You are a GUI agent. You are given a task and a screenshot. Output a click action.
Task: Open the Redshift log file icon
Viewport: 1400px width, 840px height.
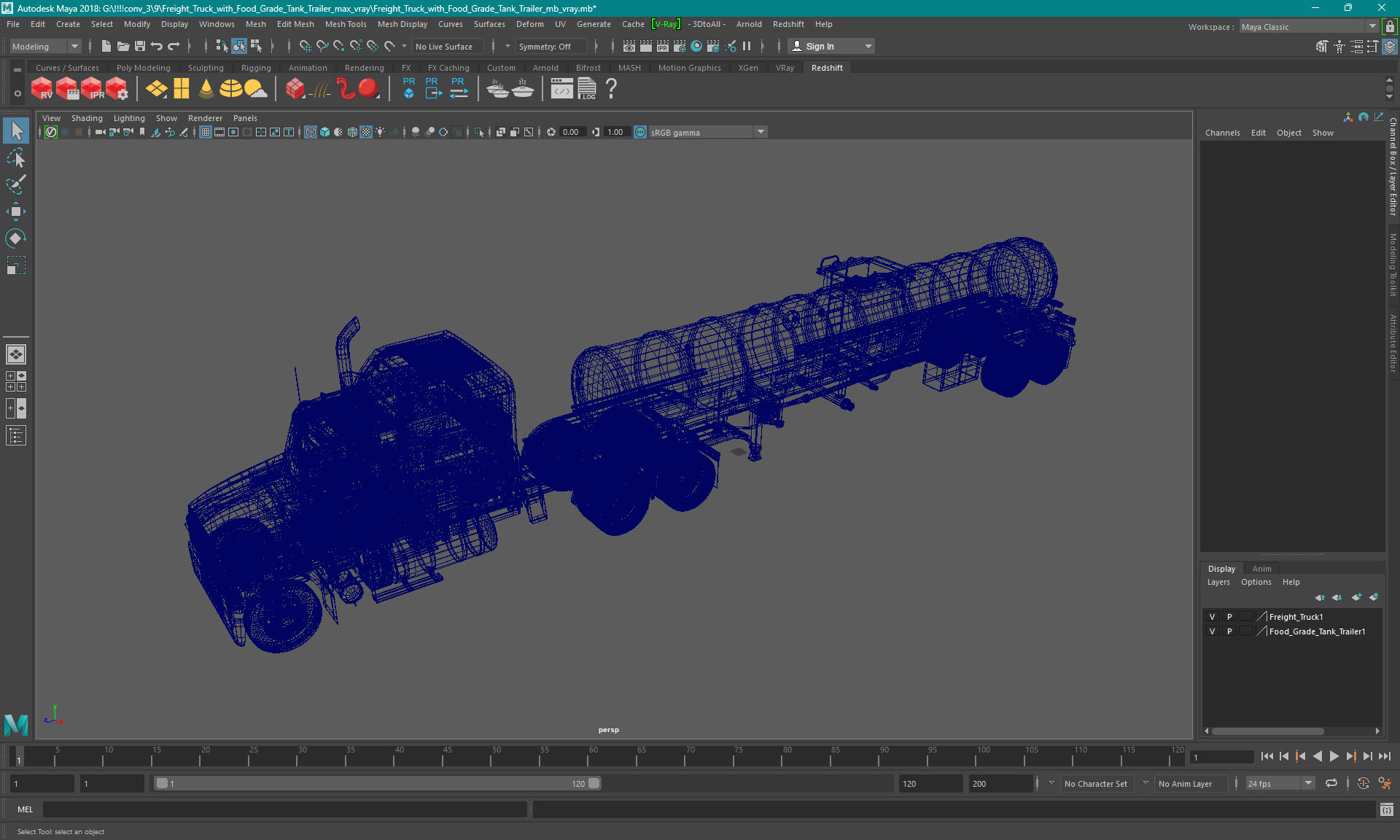pyautogui.click(x=587, y=89)
